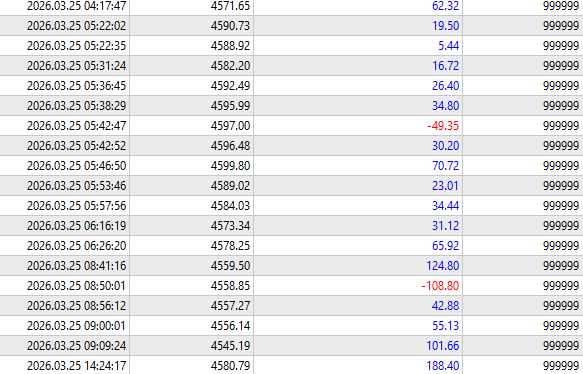Select the 2026.03.25 06:16:19 timestamp

point(77,226)
